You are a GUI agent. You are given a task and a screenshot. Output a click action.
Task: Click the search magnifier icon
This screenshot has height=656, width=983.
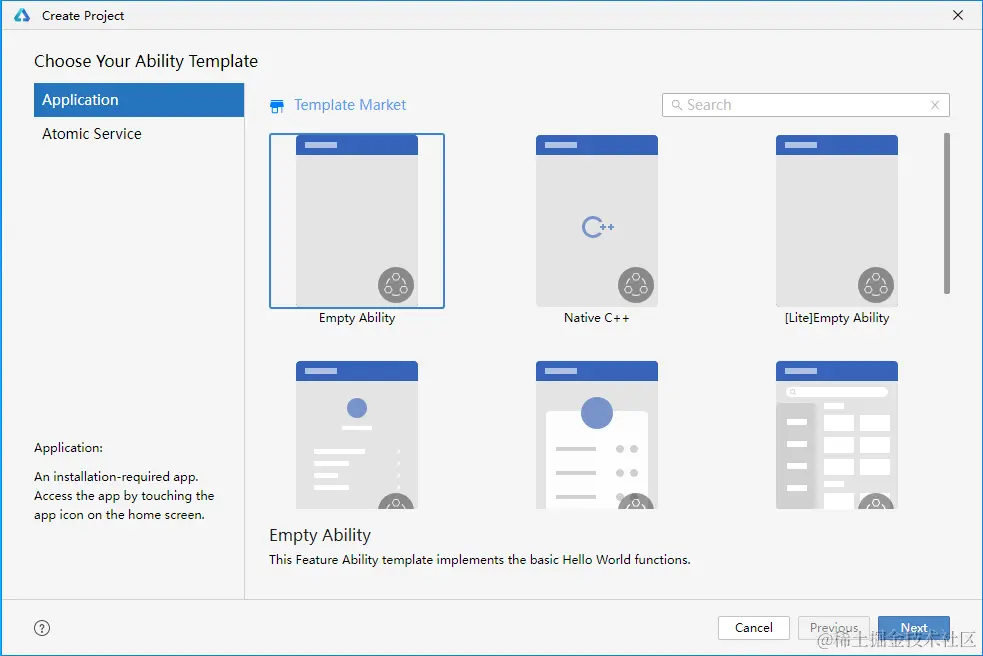click(676, 105)
